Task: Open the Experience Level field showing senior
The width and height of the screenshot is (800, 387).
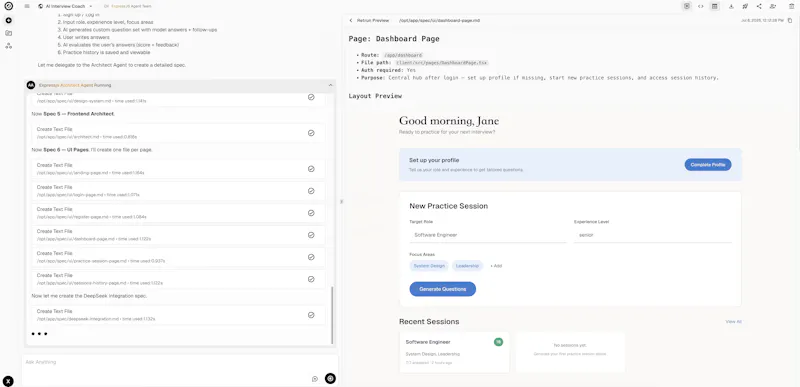Action: [653, 235]
